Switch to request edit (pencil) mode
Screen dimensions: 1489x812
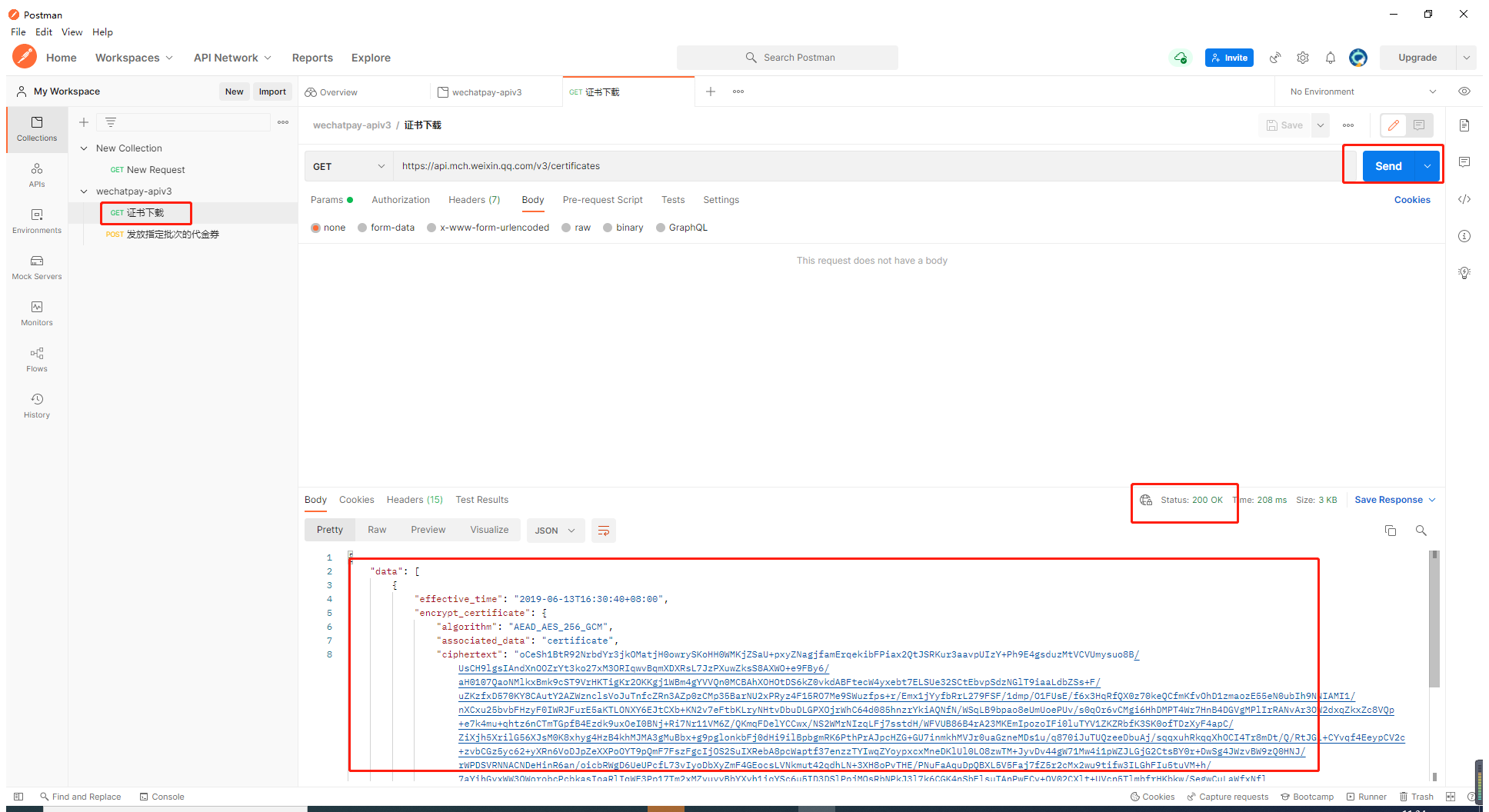tap(1394, 125)
